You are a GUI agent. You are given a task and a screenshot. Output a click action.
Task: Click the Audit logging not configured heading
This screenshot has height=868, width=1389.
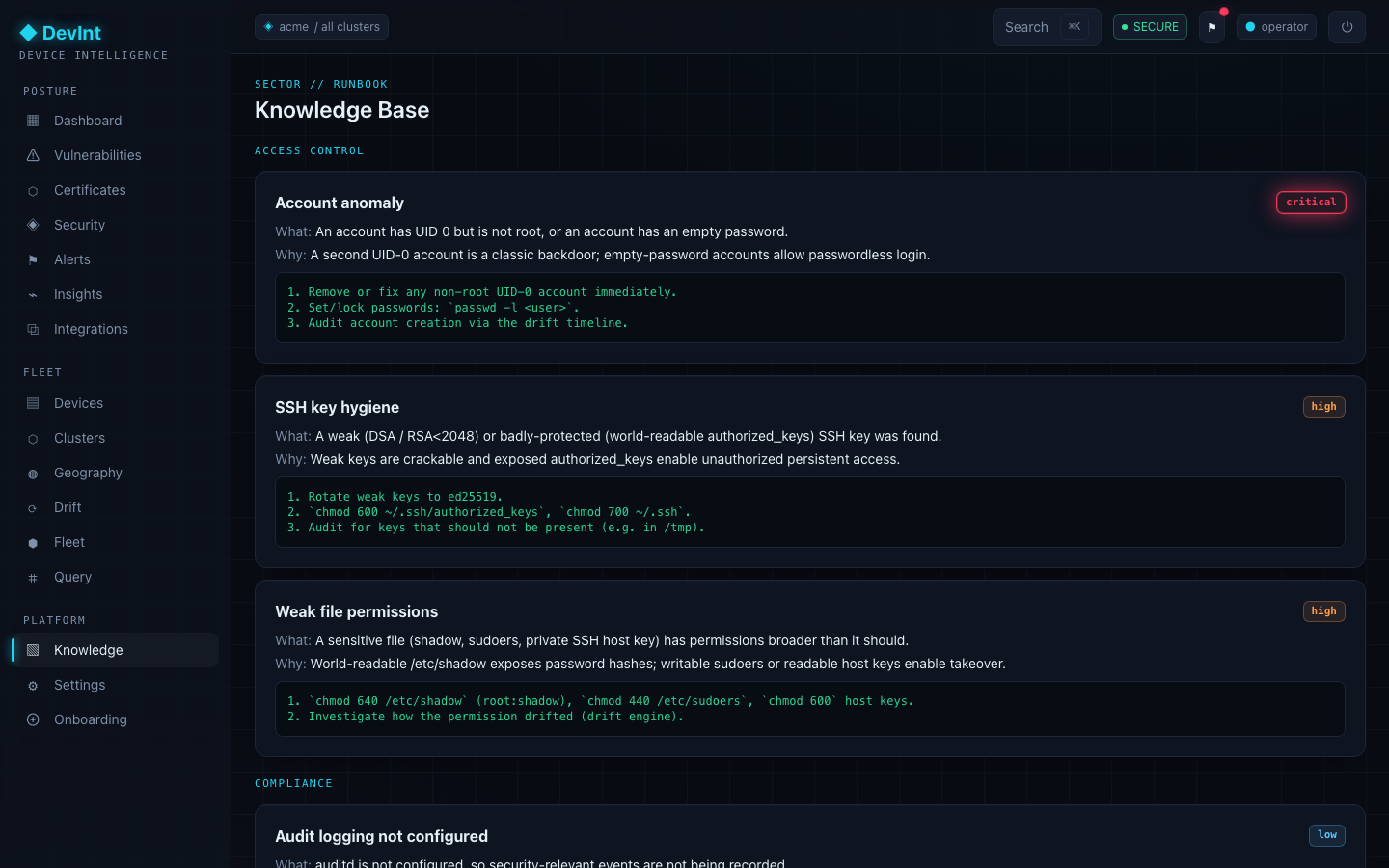(381, 836)
